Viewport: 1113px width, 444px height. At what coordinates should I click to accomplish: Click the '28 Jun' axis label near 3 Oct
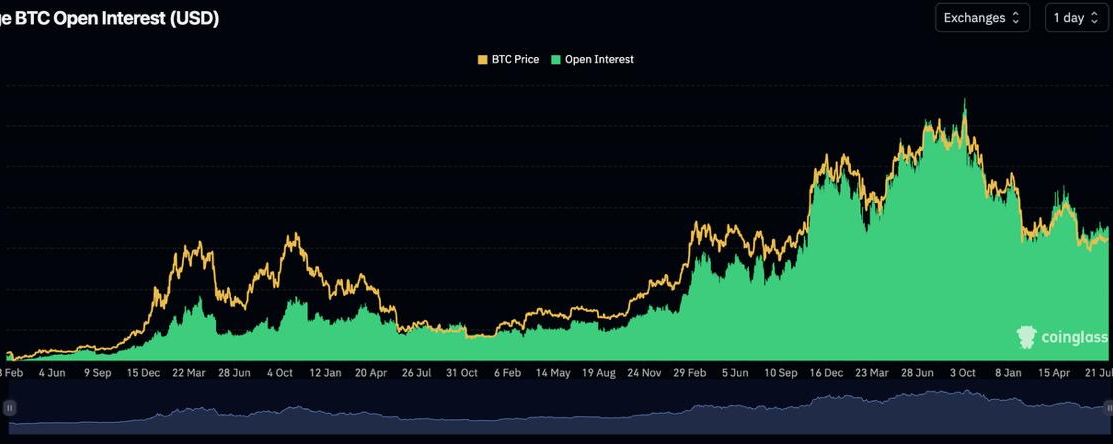point(917,372)
